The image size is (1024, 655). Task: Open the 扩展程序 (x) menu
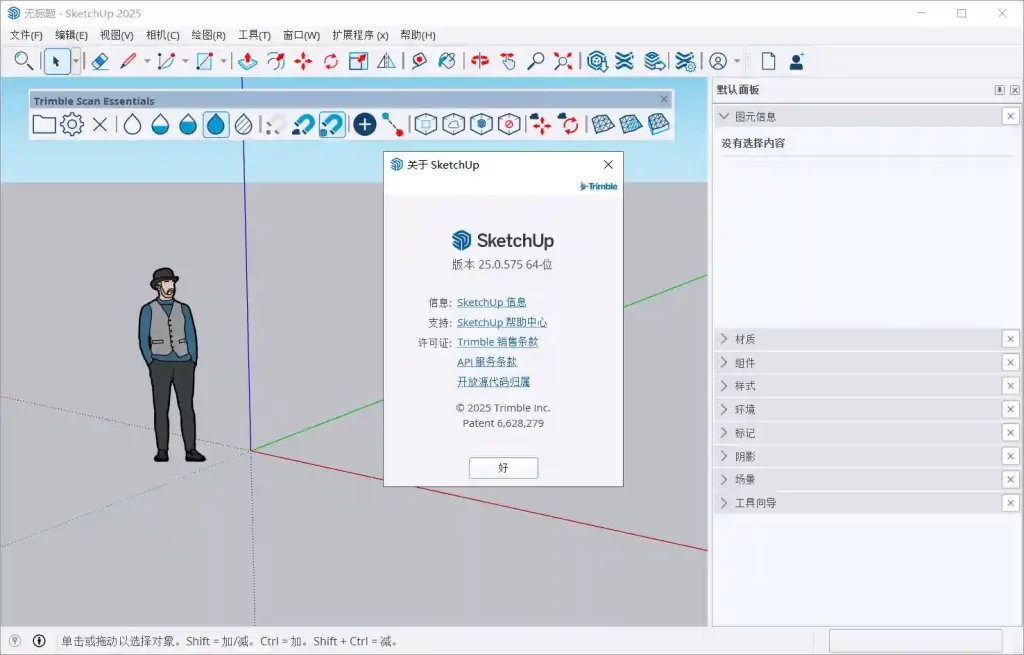(x=360, y=35)
